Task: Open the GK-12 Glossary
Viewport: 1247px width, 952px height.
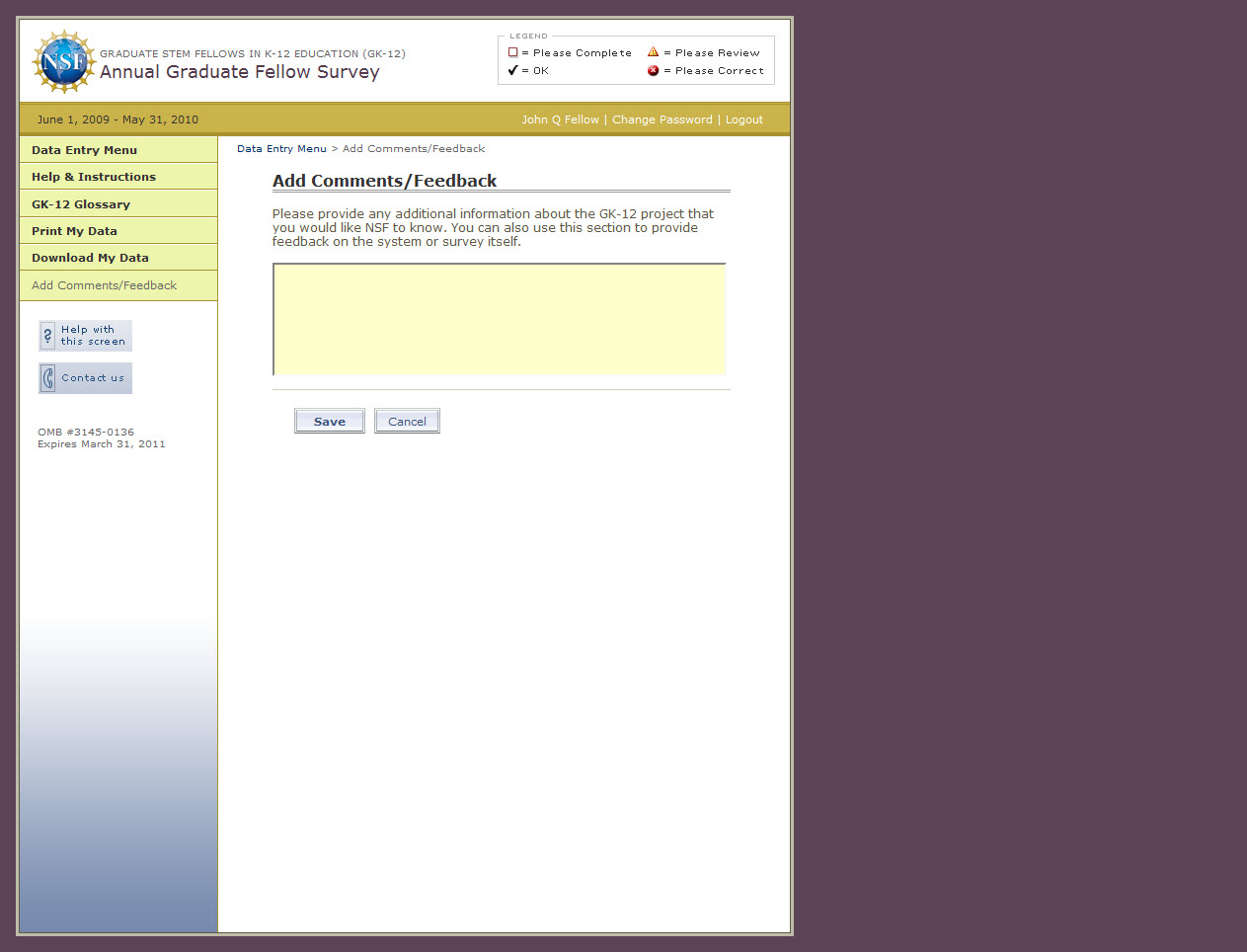Action: [81, 204]
